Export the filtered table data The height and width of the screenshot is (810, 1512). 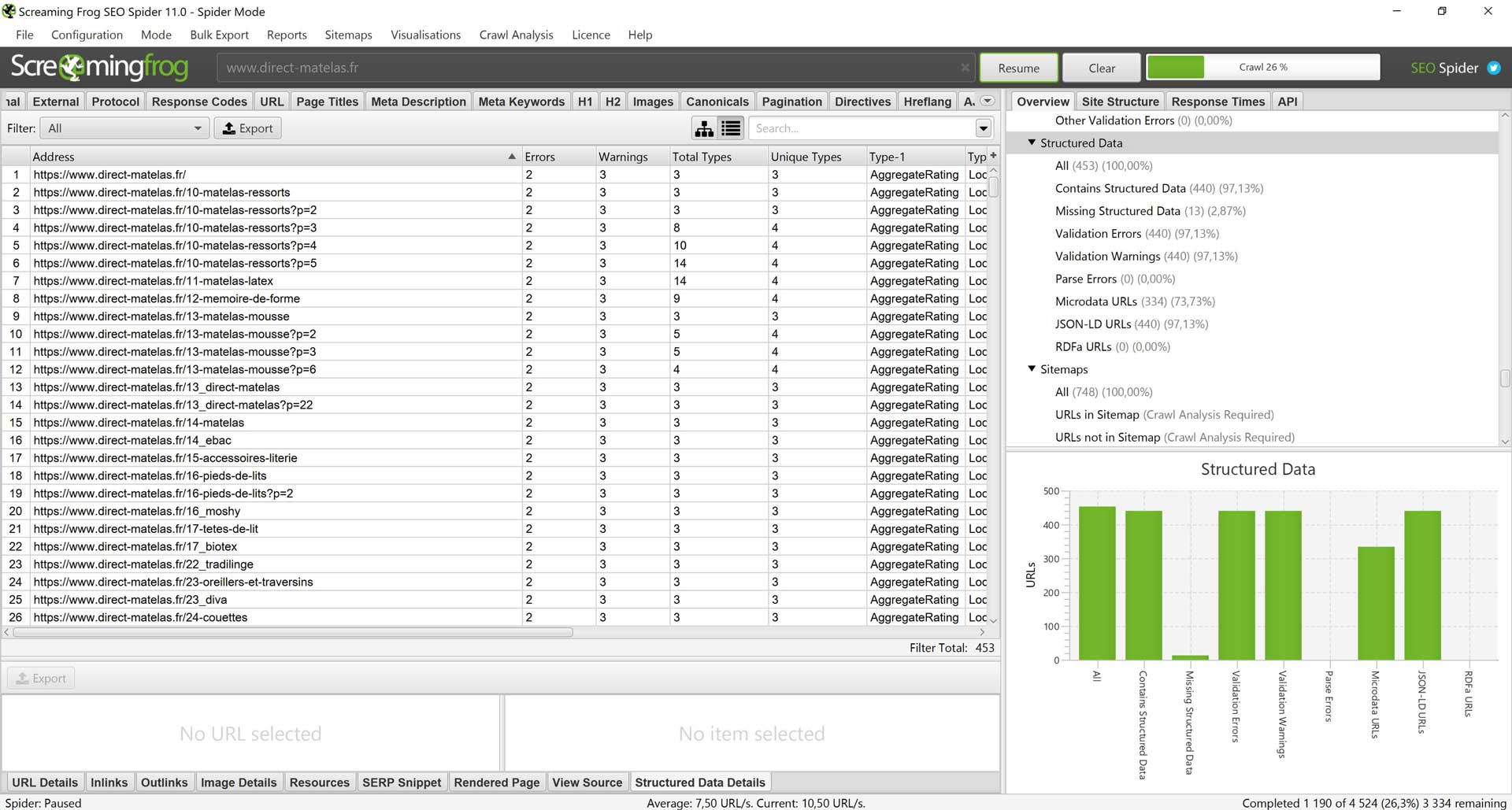tap(247, 128)
